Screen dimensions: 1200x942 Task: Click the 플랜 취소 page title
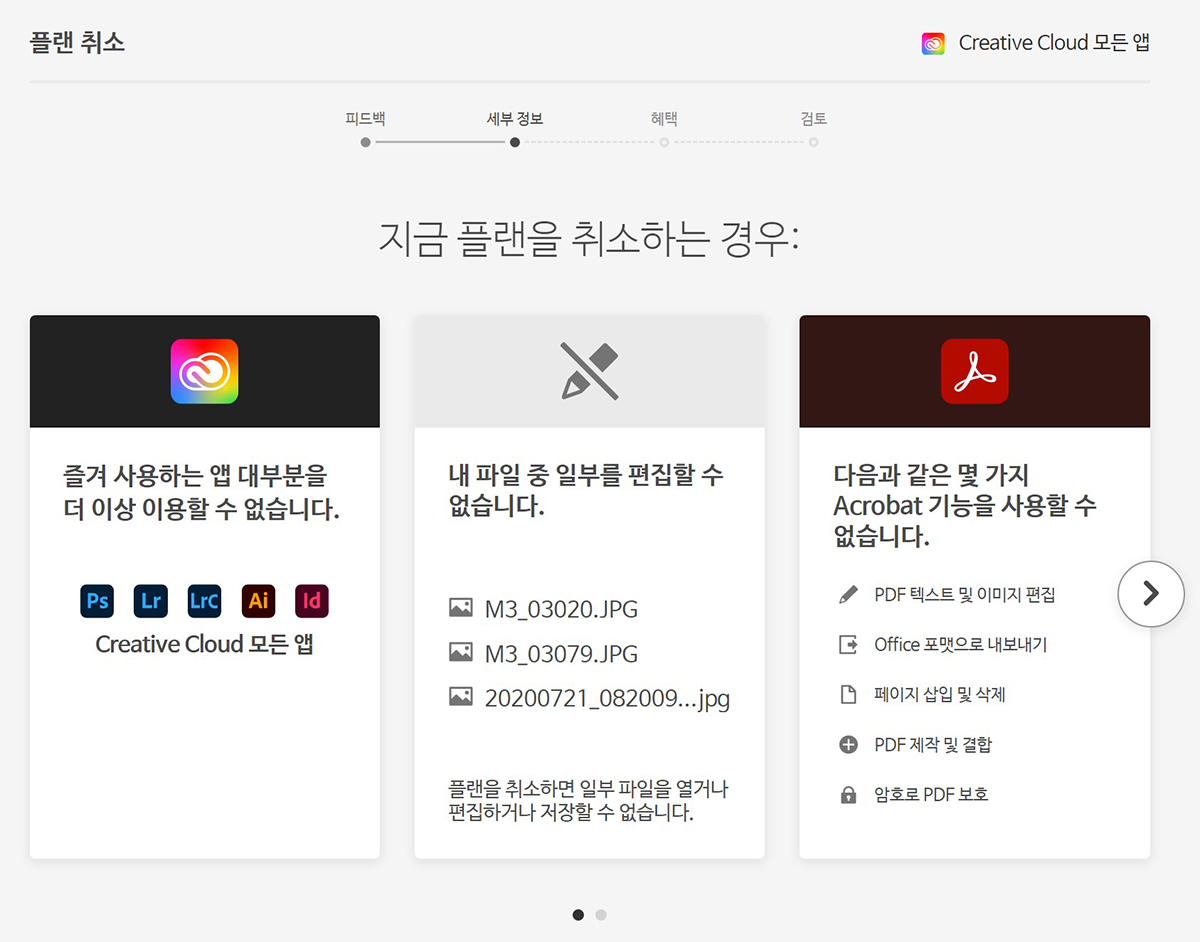point(77,43)
